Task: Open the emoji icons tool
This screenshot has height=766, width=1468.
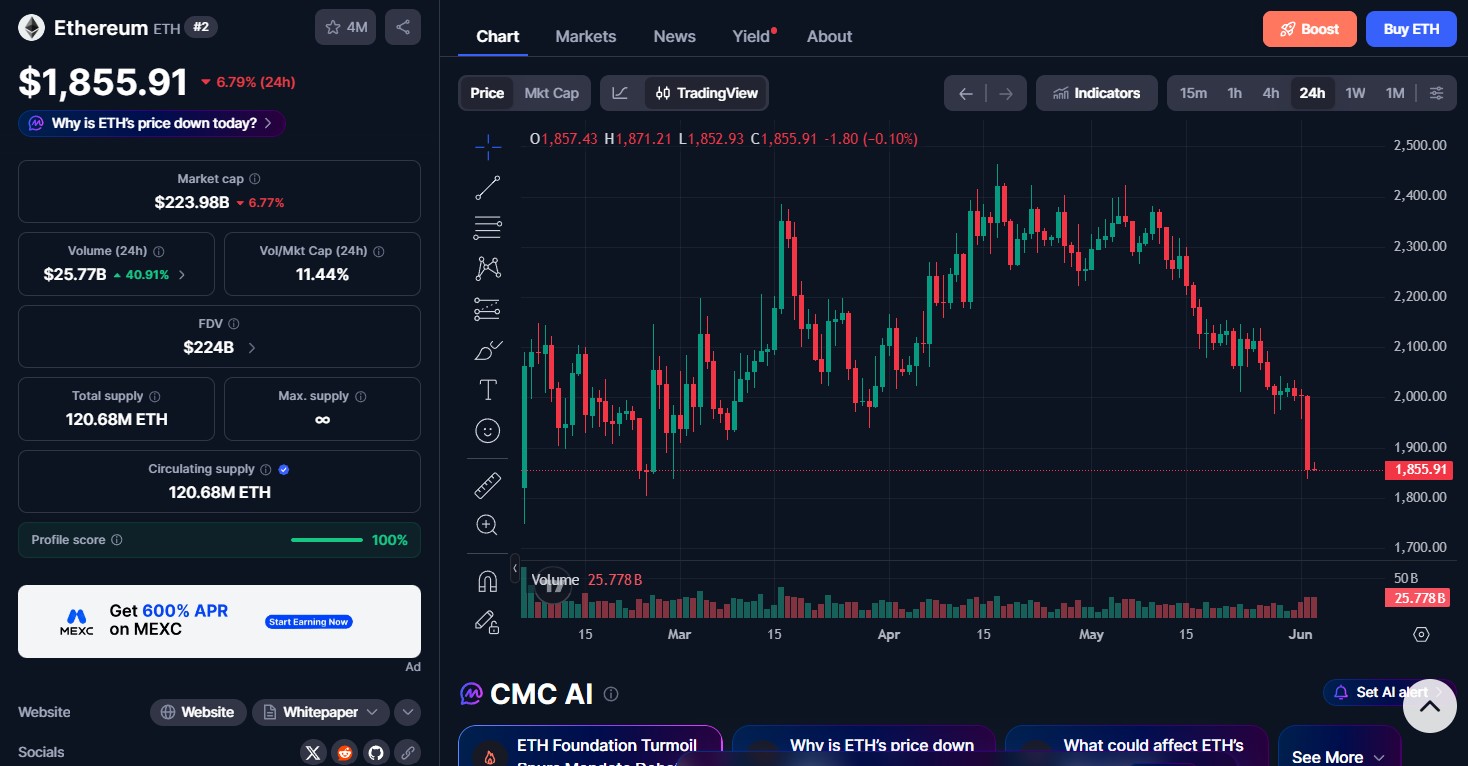Action: point(488,431)
